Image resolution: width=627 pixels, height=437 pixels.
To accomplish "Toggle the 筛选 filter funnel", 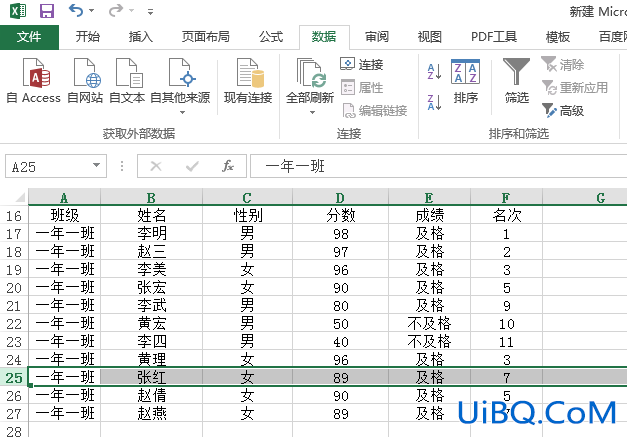I will 516,81.
